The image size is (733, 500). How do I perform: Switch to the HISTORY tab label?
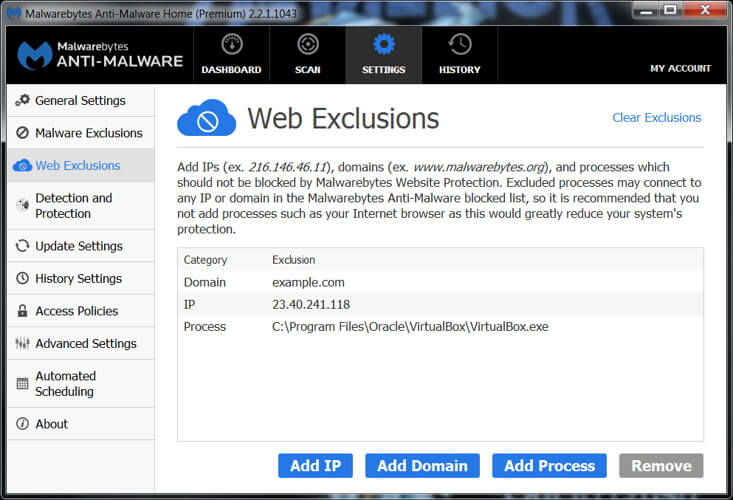coord(460,70)
